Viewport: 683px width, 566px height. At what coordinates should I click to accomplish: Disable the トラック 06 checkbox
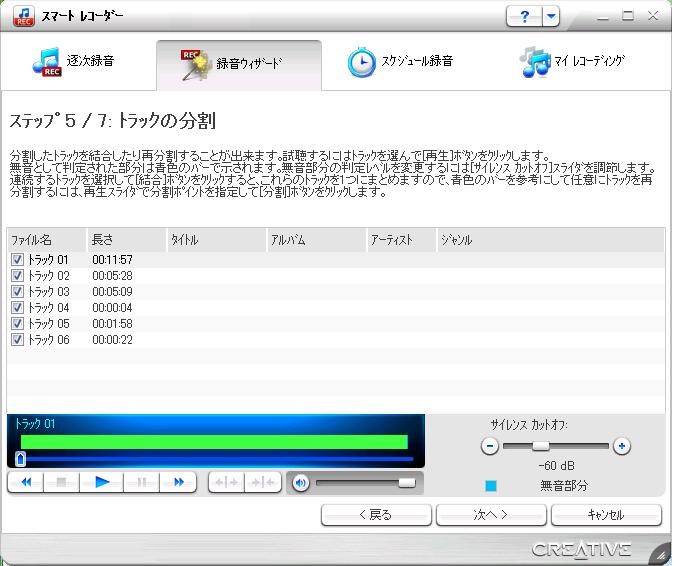pos(17,340)
